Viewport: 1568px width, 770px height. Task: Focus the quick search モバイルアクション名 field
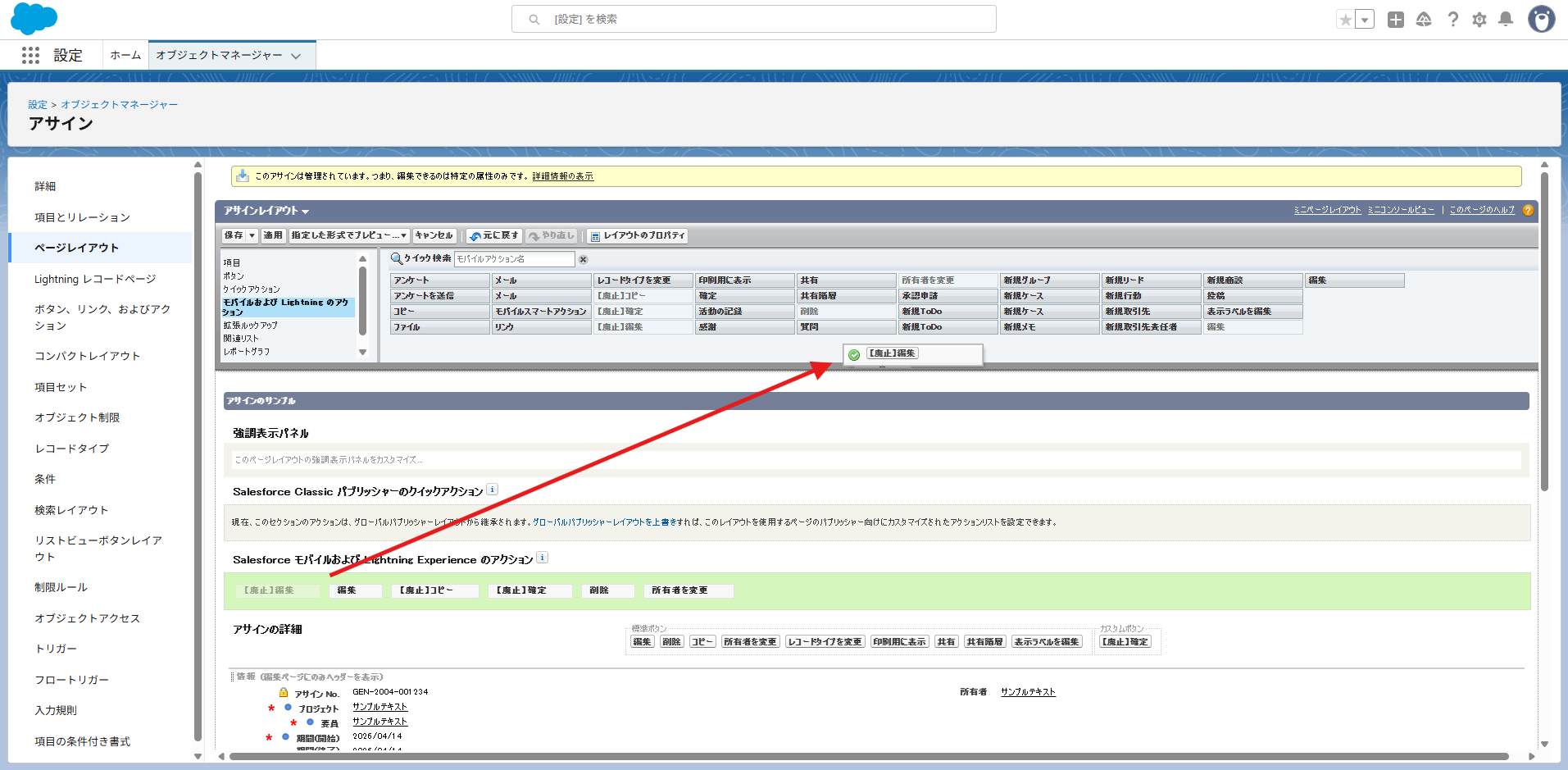(x=515, y=259)
